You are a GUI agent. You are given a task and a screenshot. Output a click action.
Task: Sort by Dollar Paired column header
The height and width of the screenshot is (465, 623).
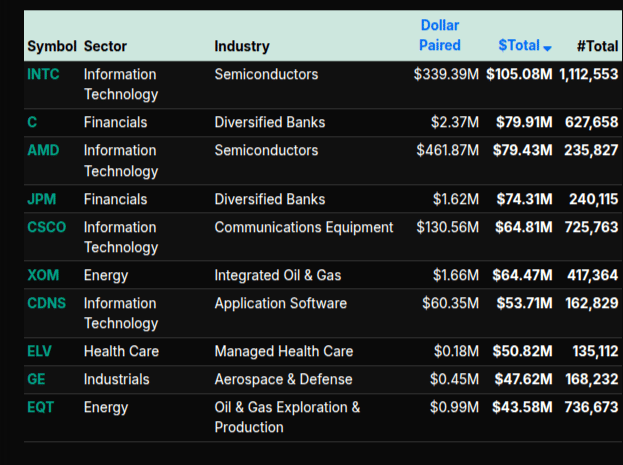[440, 35]
